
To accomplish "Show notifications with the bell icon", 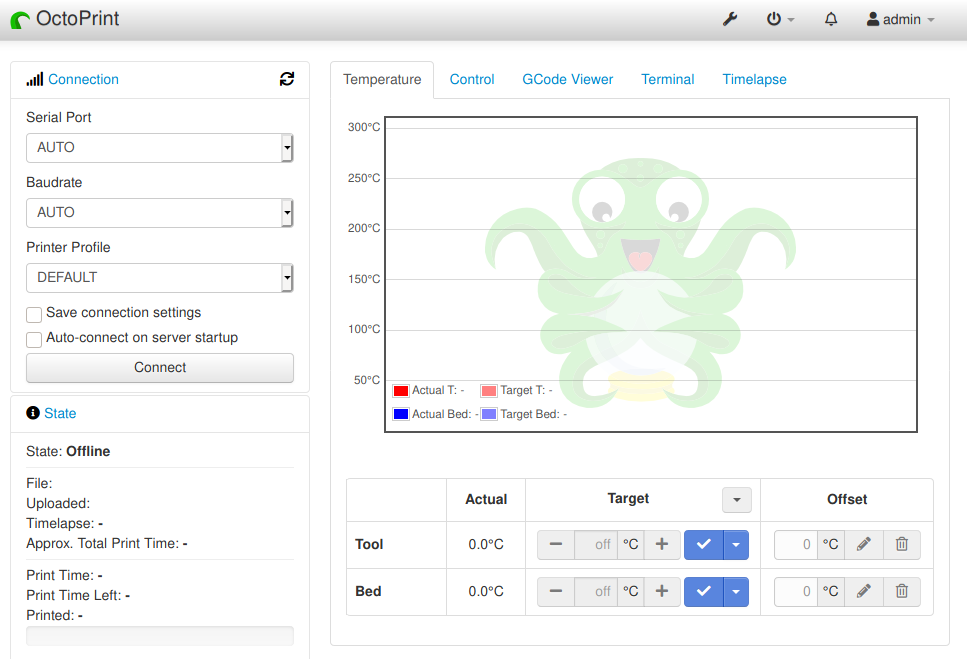I will coord(831,19).
